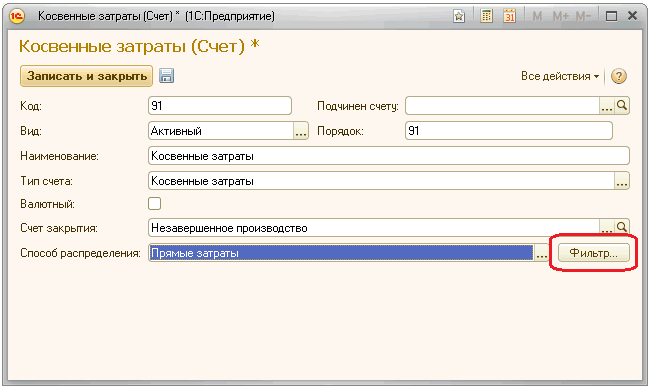The width and height of the screenshot is (651, 390).
Task: Open selection ellipsis for Тип счета
Action: tap(622, 181)
